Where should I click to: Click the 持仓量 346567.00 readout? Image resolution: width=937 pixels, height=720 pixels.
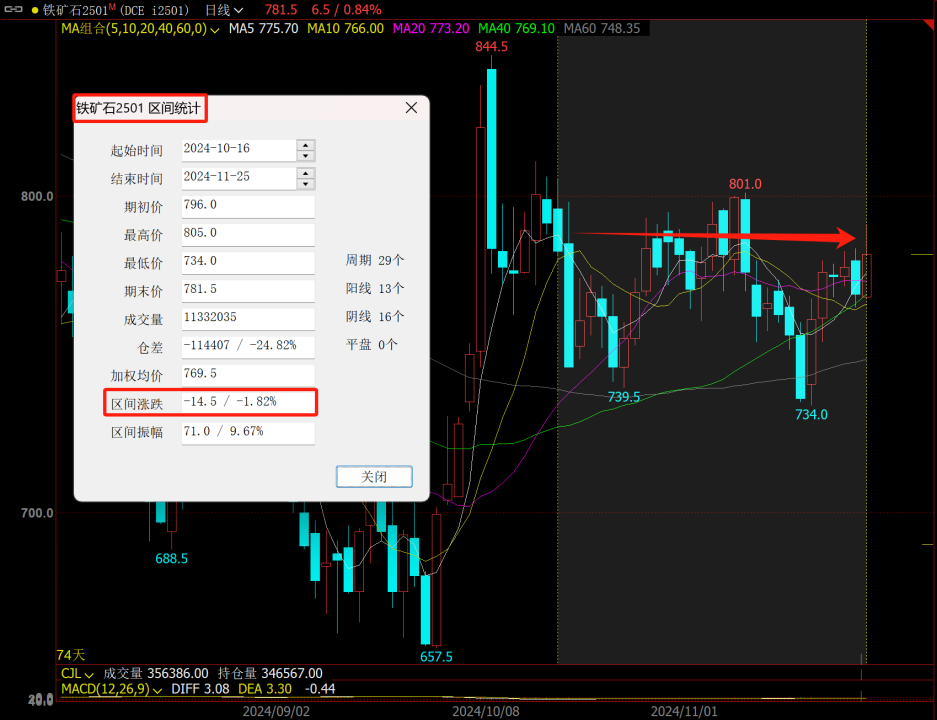click(x=270, y=673)
